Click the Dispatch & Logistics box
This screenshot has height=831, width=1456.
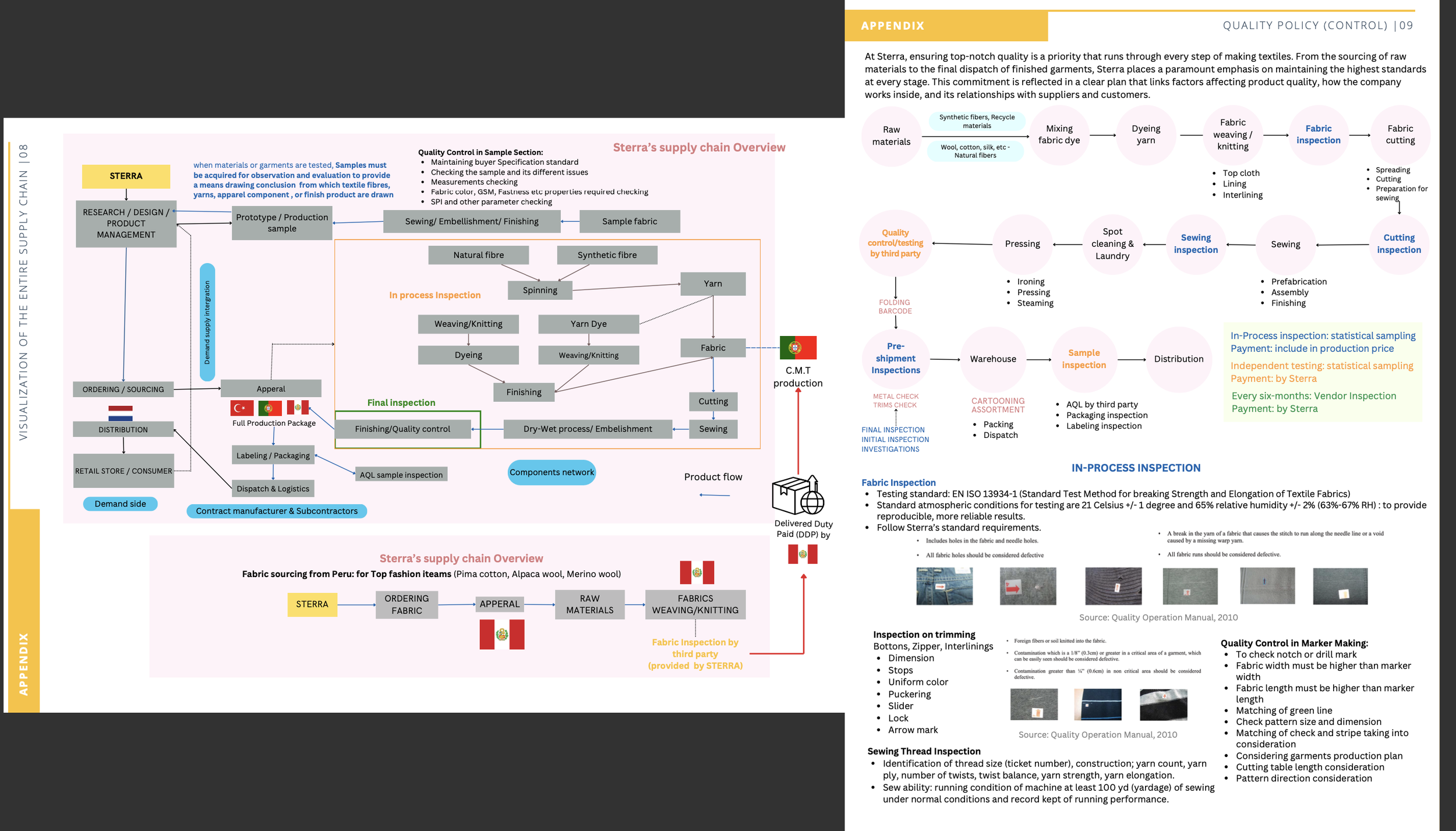tap(273, 489)
